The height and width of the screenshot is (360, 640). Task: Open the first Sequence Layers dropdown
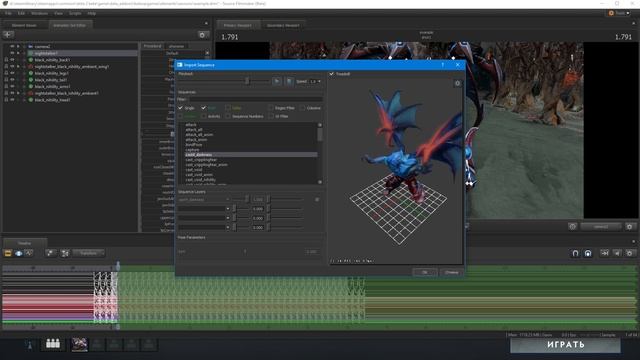tap(204, 200)
